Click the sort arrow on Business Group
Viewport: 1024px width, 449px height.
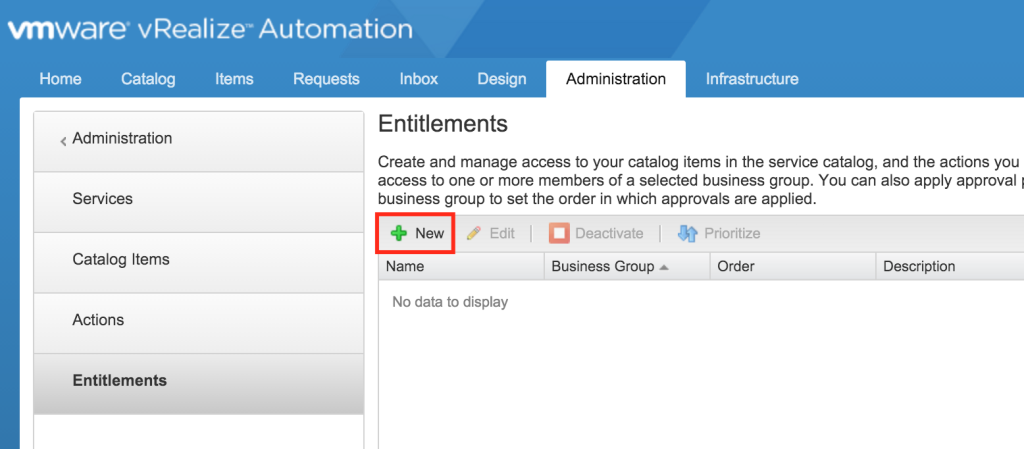tap(664, 267)
